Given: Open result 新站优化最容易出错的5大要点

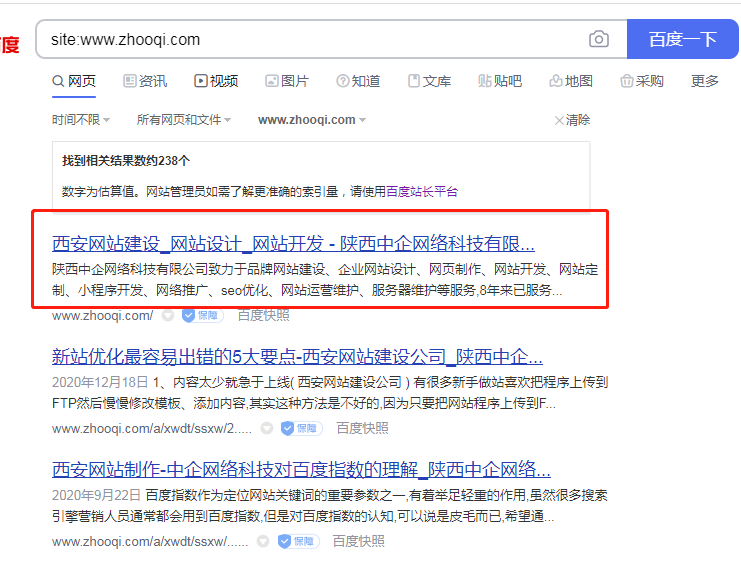Looking at the screenshot, I should 297,357.
